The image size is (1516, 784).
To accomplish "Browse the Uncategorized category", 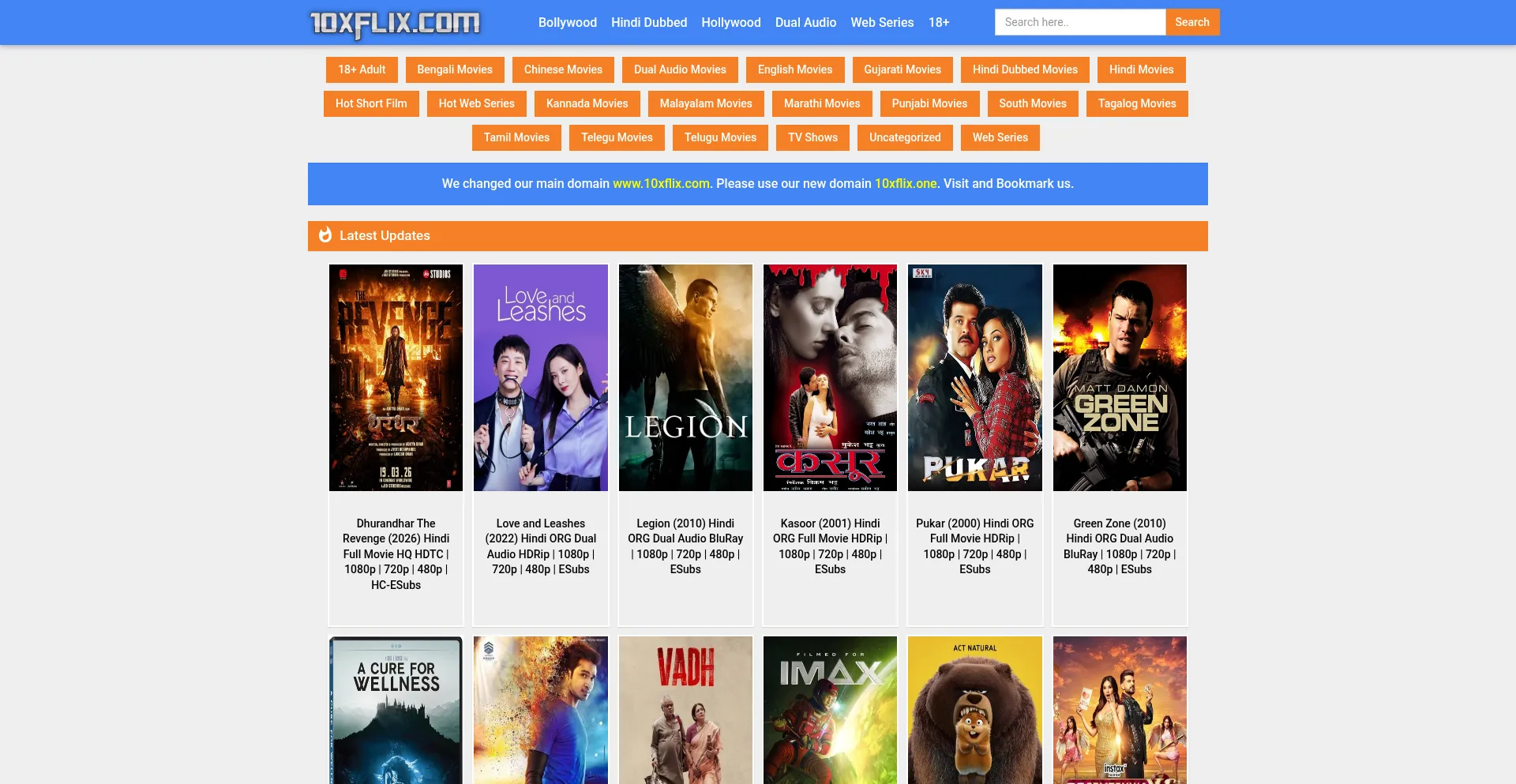I will (905, 137).
